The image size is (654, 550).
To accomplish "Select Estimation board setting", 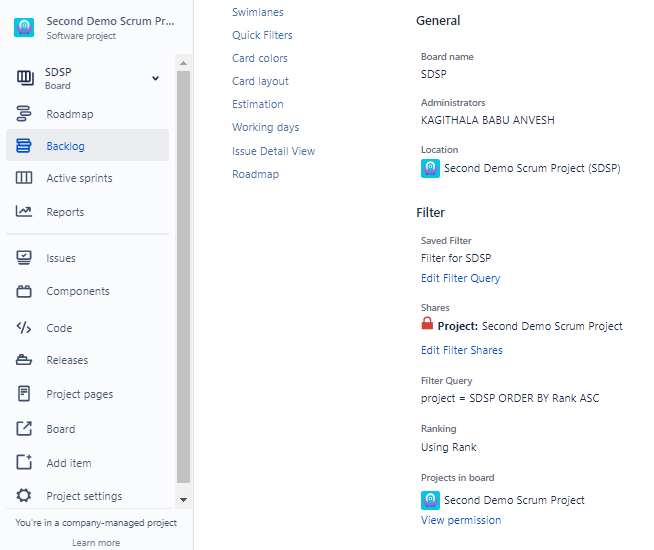I will [258, 104].
